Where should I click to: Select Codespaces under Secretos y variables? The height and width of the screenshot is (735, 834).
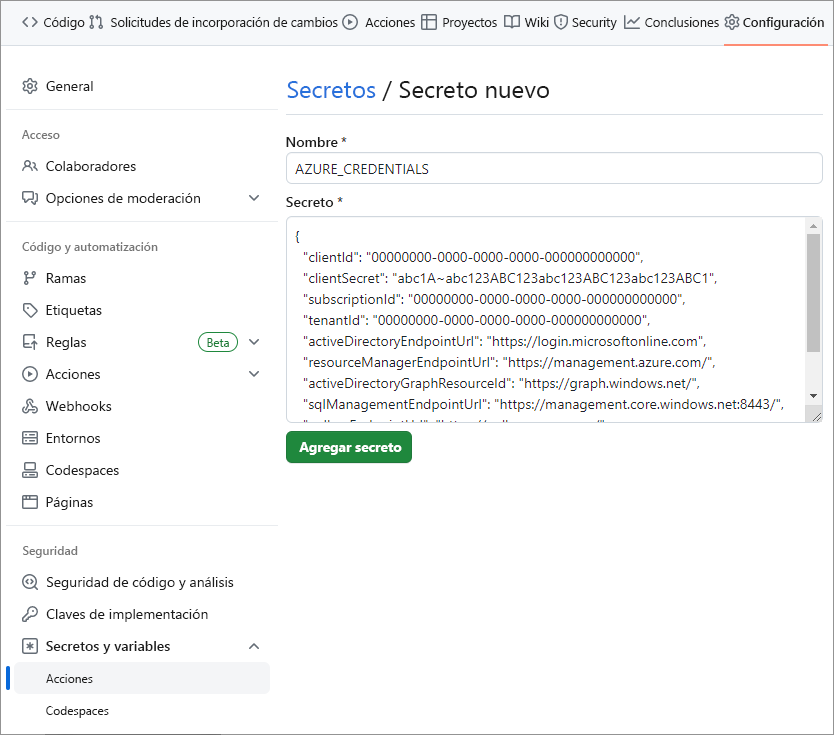click(77, 711)
